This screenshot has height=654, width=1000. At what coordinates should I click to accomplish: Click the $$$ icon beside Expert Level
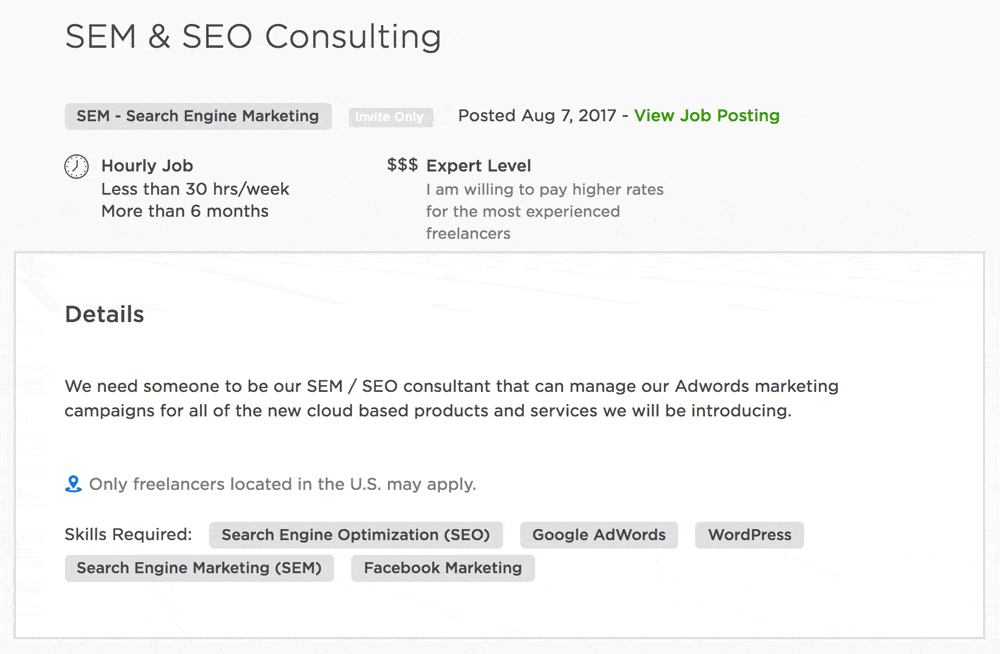(x=401, y=166)
